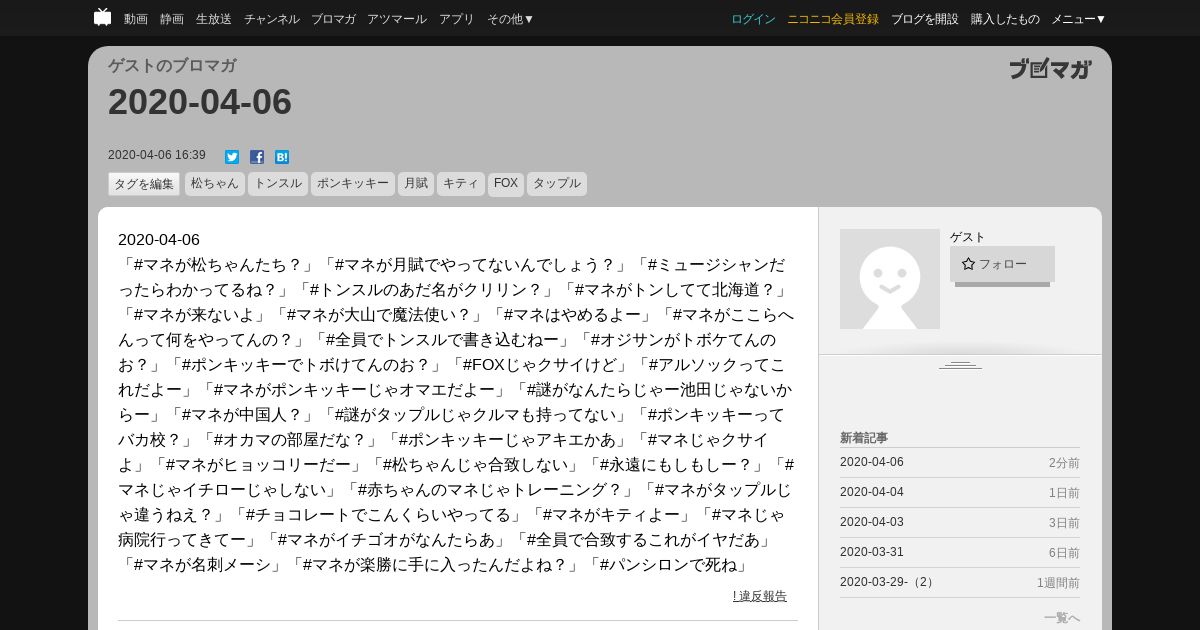Click the タグを編集 button
Viewport: 1200px width, 630px height.
tap(144, 184)
